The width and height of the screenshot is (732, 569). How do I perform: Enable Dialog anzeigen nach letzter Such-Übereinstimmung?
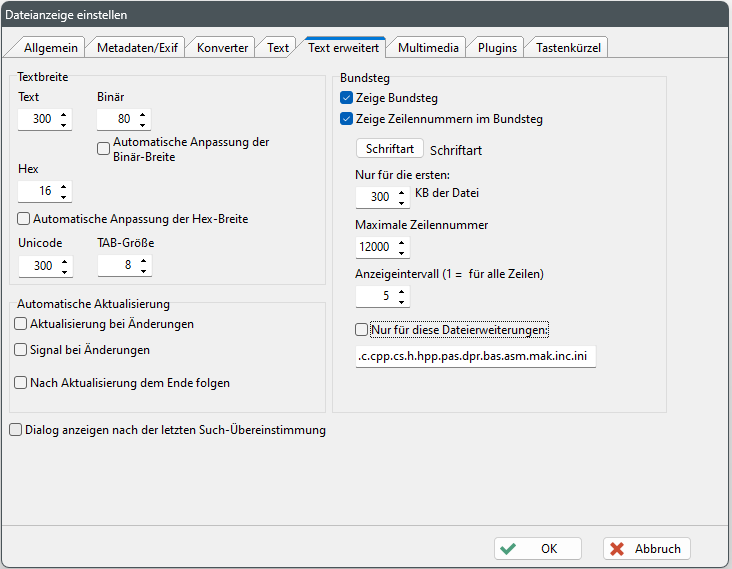coord(15,430)
